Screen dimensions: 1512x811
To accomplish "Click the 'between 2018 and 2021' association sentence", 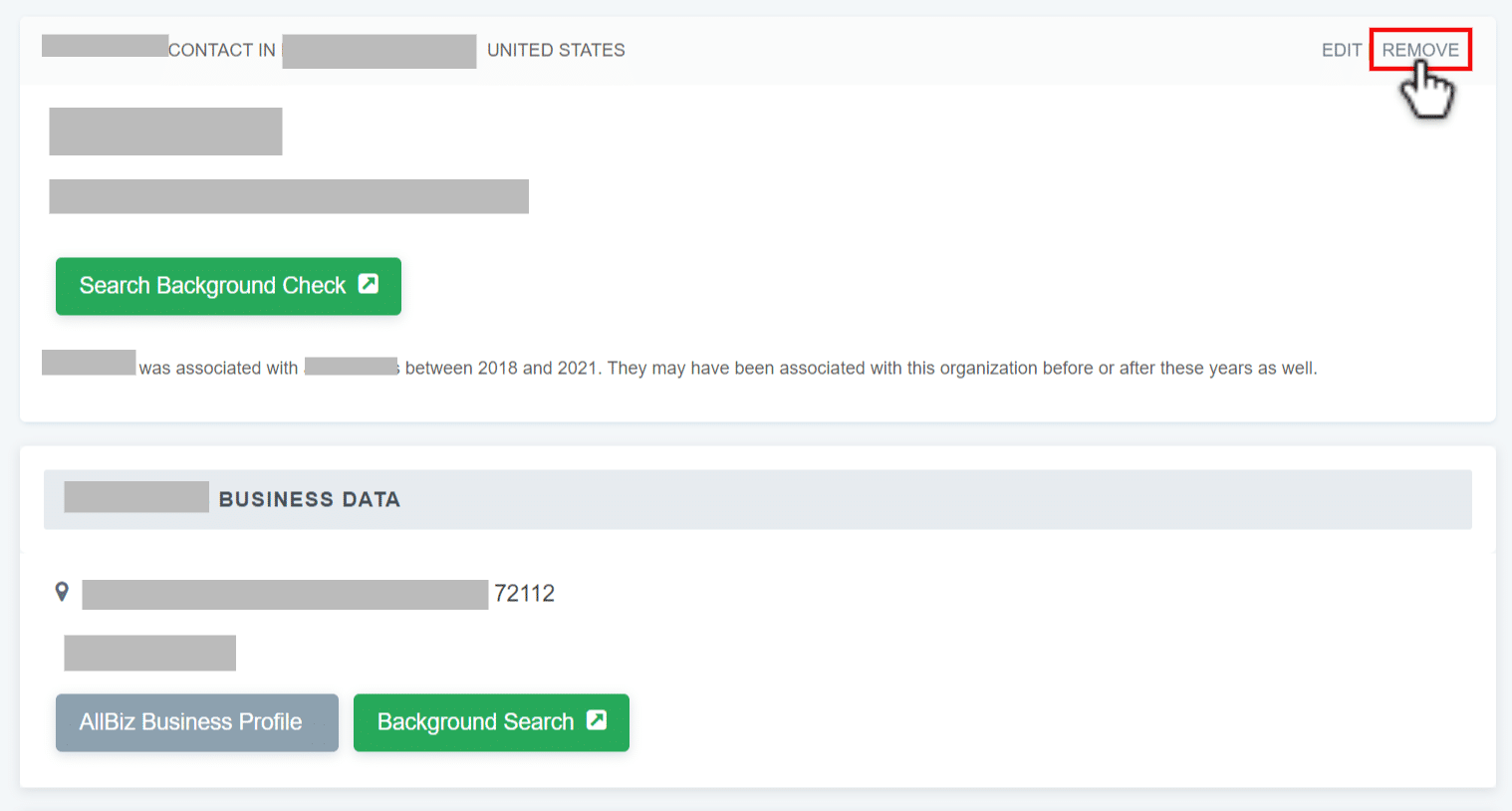I will tap(728, 368).
